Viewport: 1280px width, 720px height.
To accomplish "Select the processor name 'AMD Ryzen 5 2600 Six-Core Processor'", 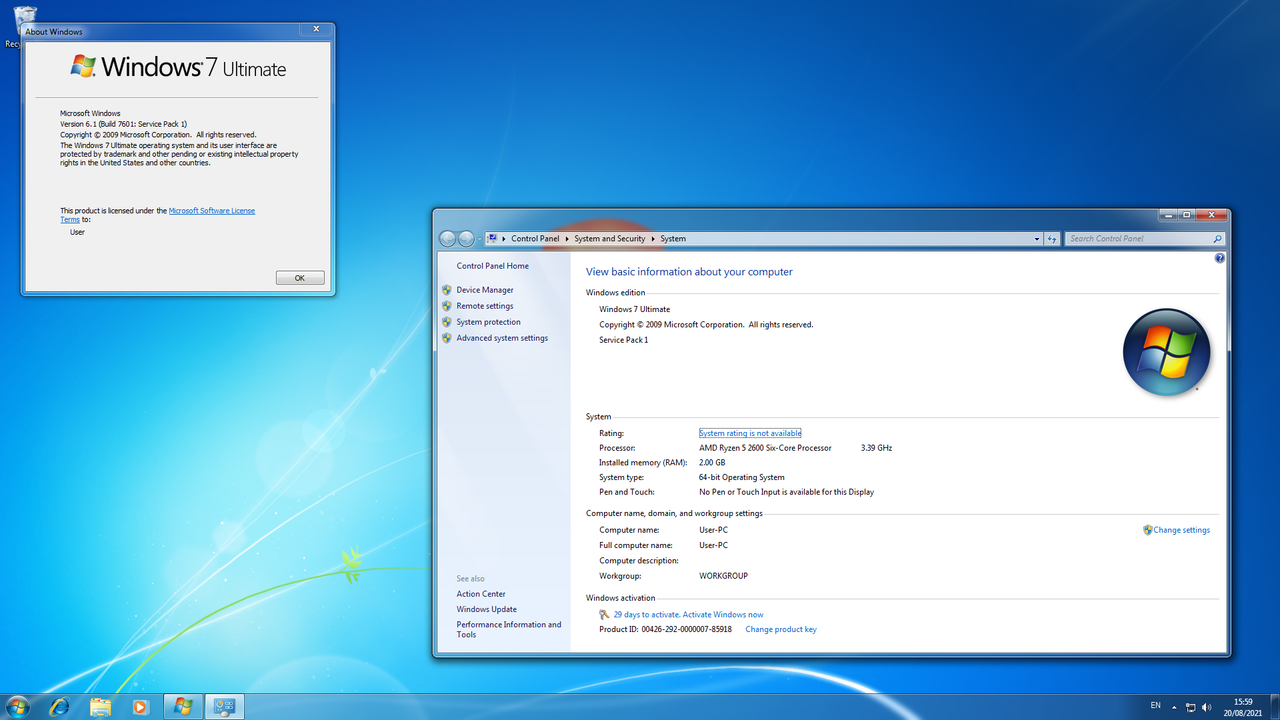I will [x=765, y=448].
